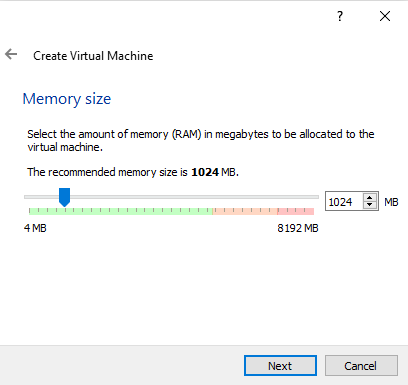Decrease memory with the spinner down arrow
This screenshot has height=385, width=408.
pos(369,204)
